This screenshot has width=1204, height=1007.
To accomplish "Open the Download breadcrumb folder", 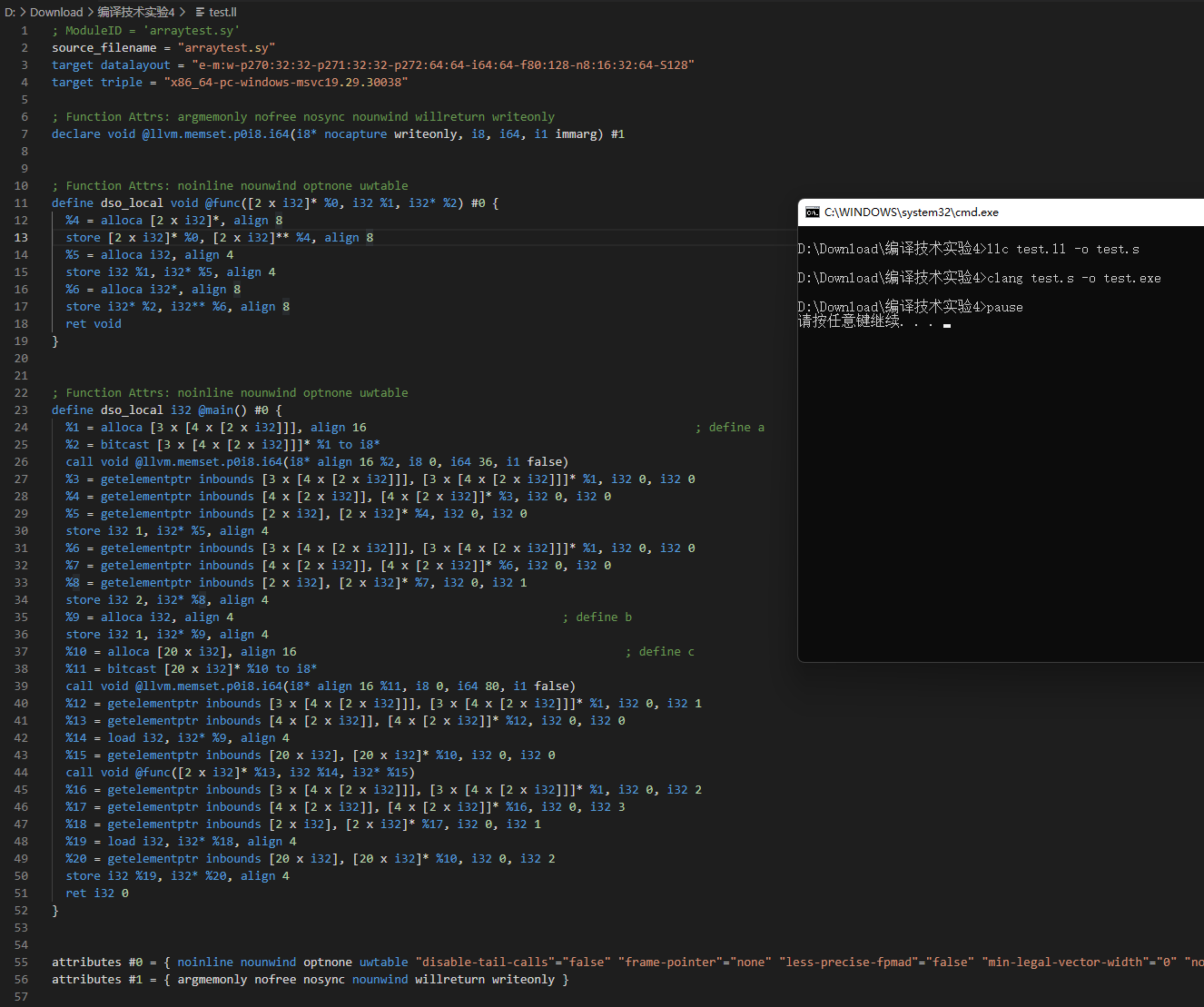I will coord(56,12).
